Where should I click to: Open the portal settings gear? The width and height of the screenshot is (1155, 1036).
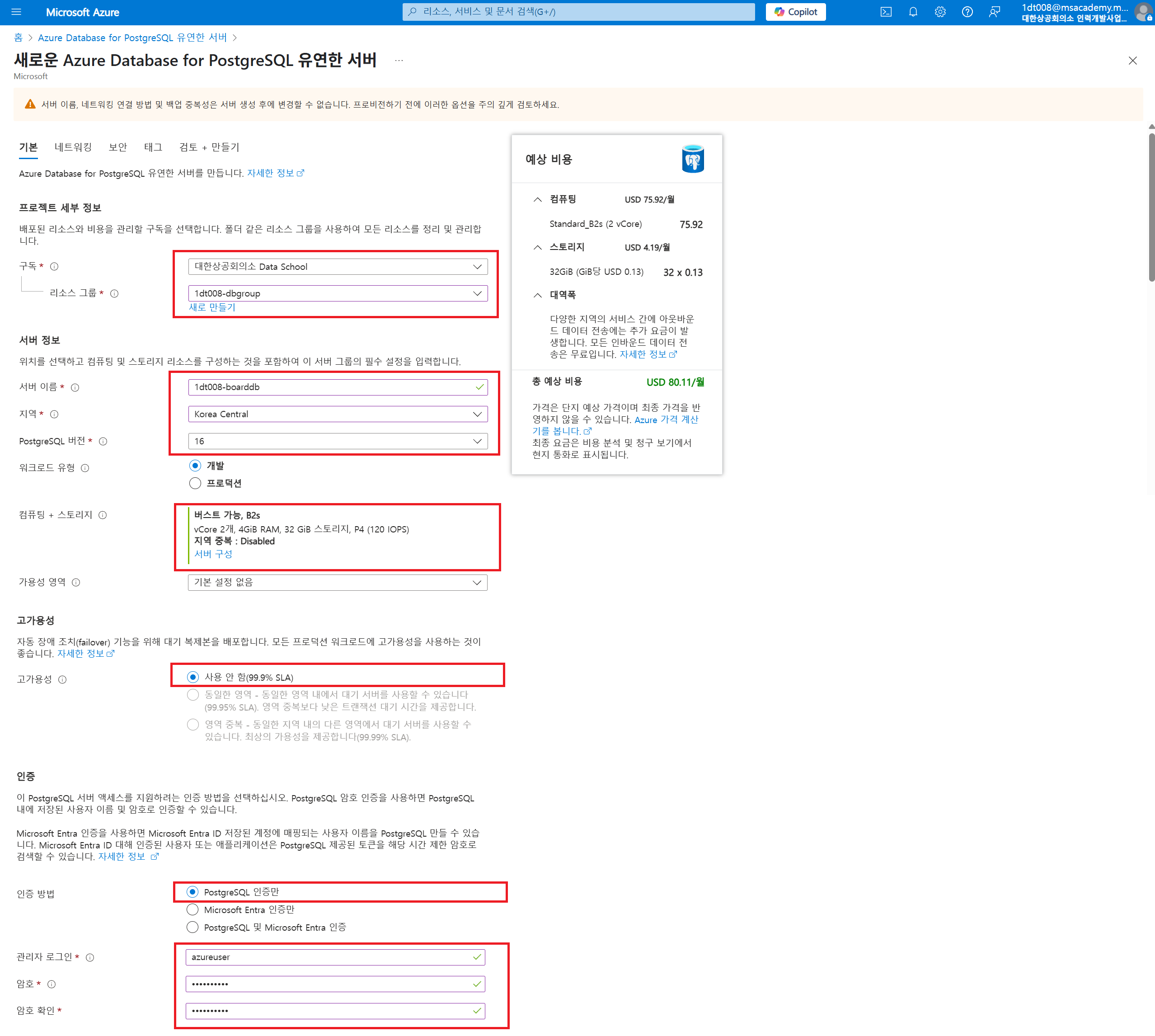point(940,12)
